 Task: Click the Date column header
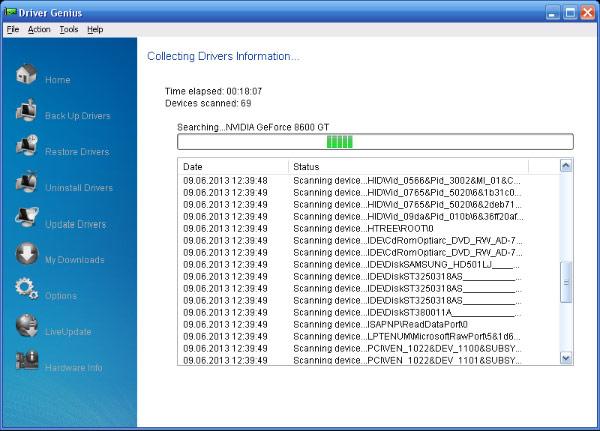pyautogui.click(x=233, y=167)
